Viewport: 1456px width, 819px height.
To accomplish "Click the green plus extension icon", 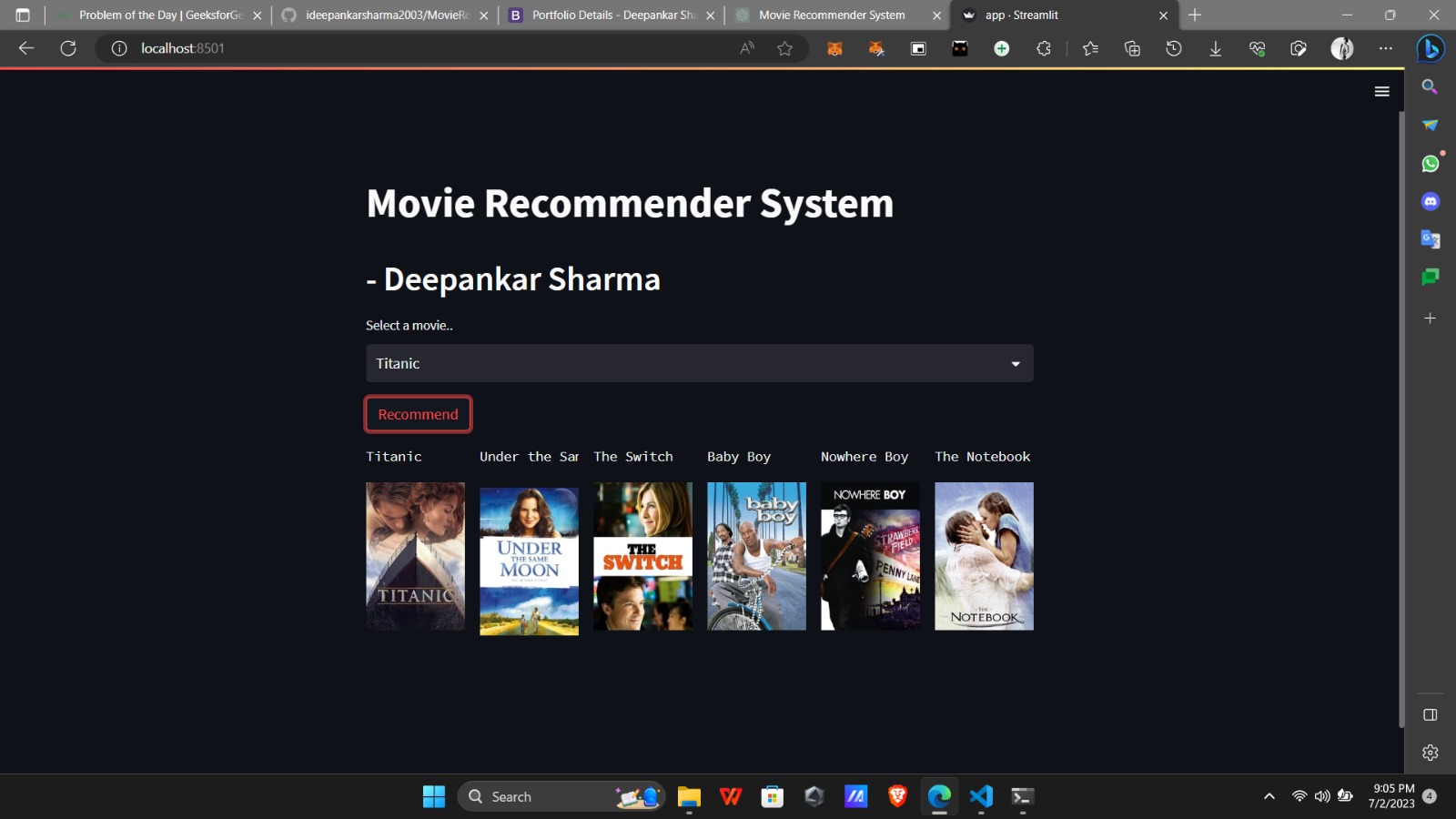I will (1002, 48).
